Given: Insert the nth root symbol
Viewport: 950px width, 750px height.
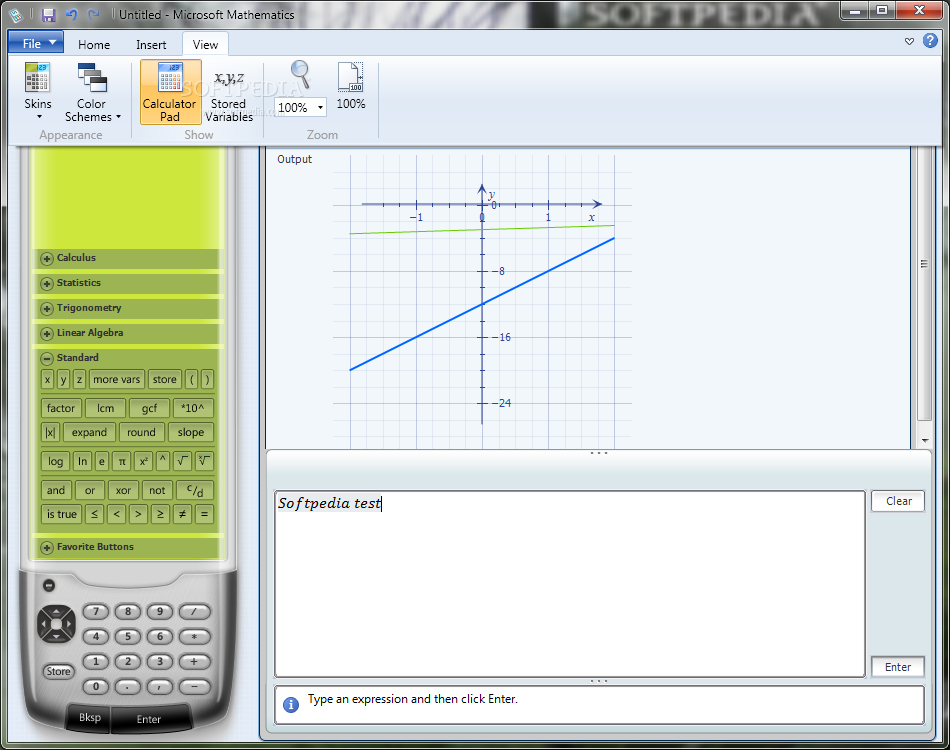Looking at the screenshot, I should click(x=204, y=462).
